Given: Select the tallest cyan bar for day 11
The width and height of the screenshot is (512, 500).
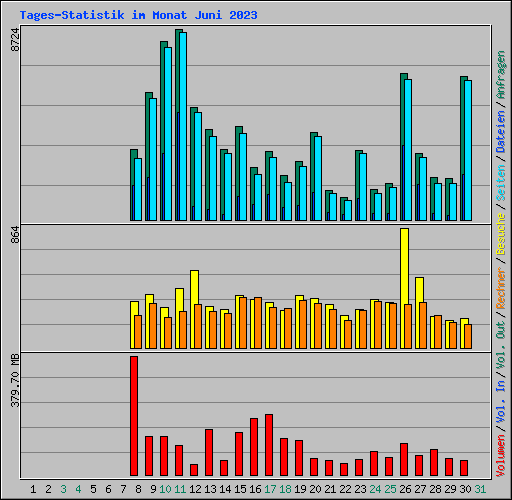Looking at the screenshot, I should click(183, 126).
